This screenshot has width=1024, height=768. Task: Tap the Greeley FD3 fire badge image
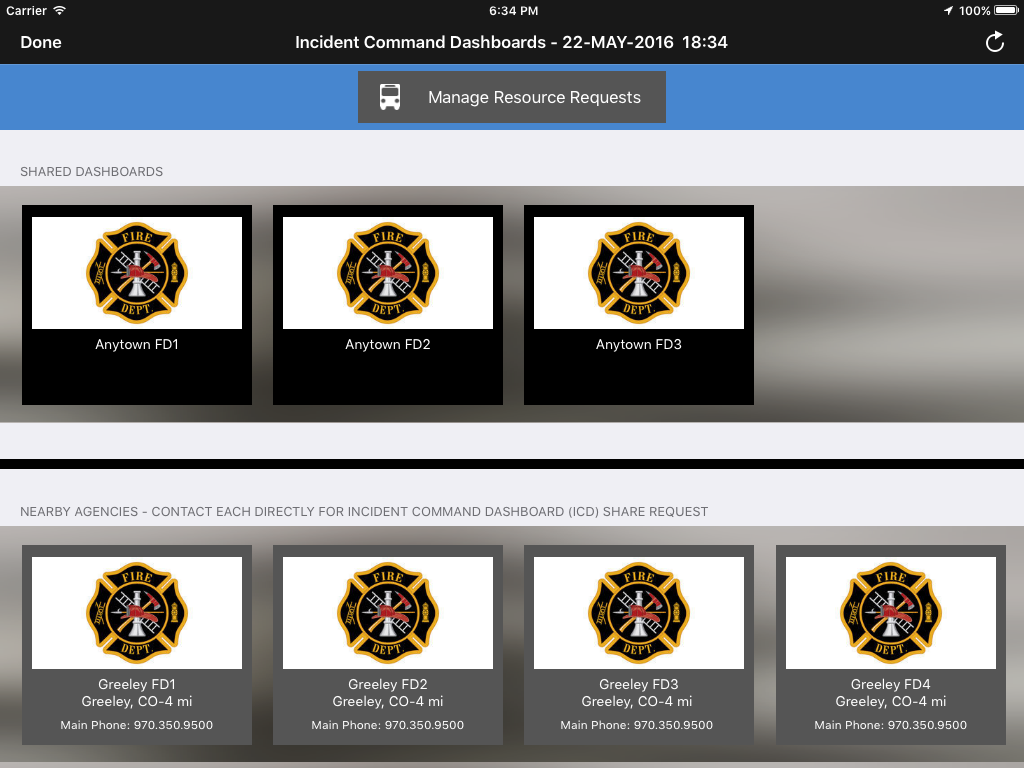click(639, 613)
